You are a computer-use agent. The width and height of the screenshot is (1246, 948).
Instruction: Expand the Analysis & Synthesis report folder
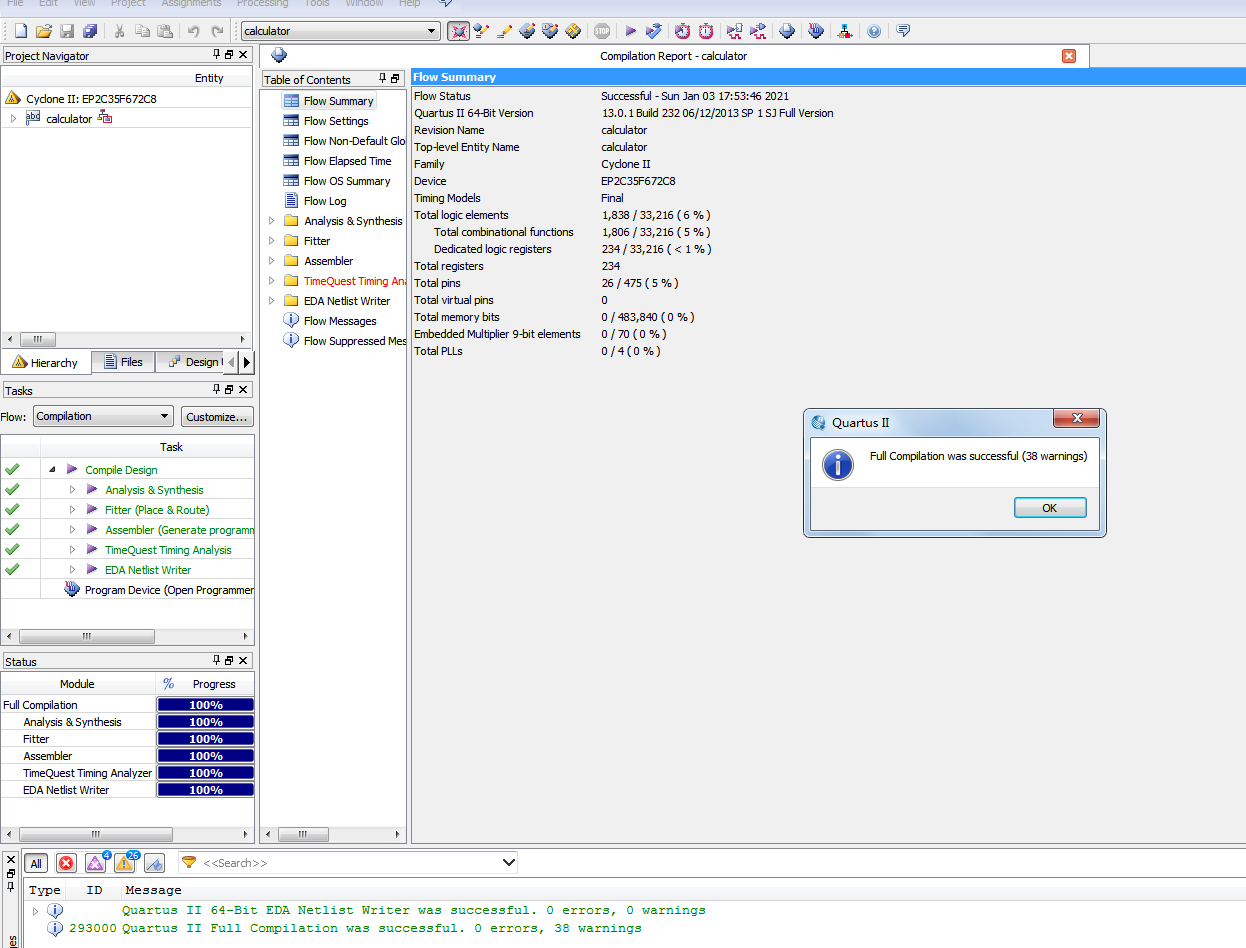(x=271, y=221)
